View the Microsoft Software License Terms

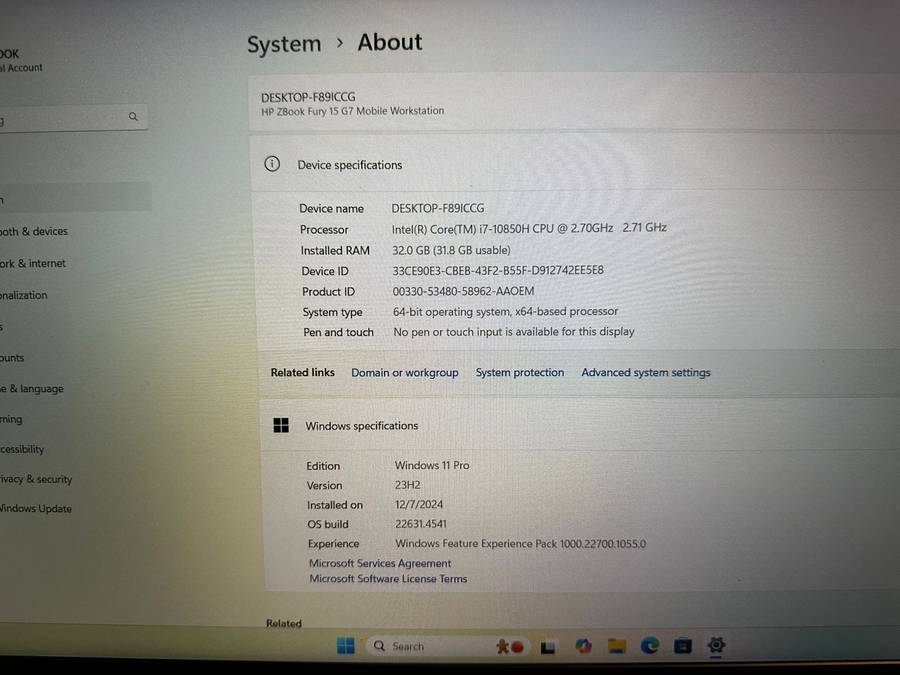point(388,578)
